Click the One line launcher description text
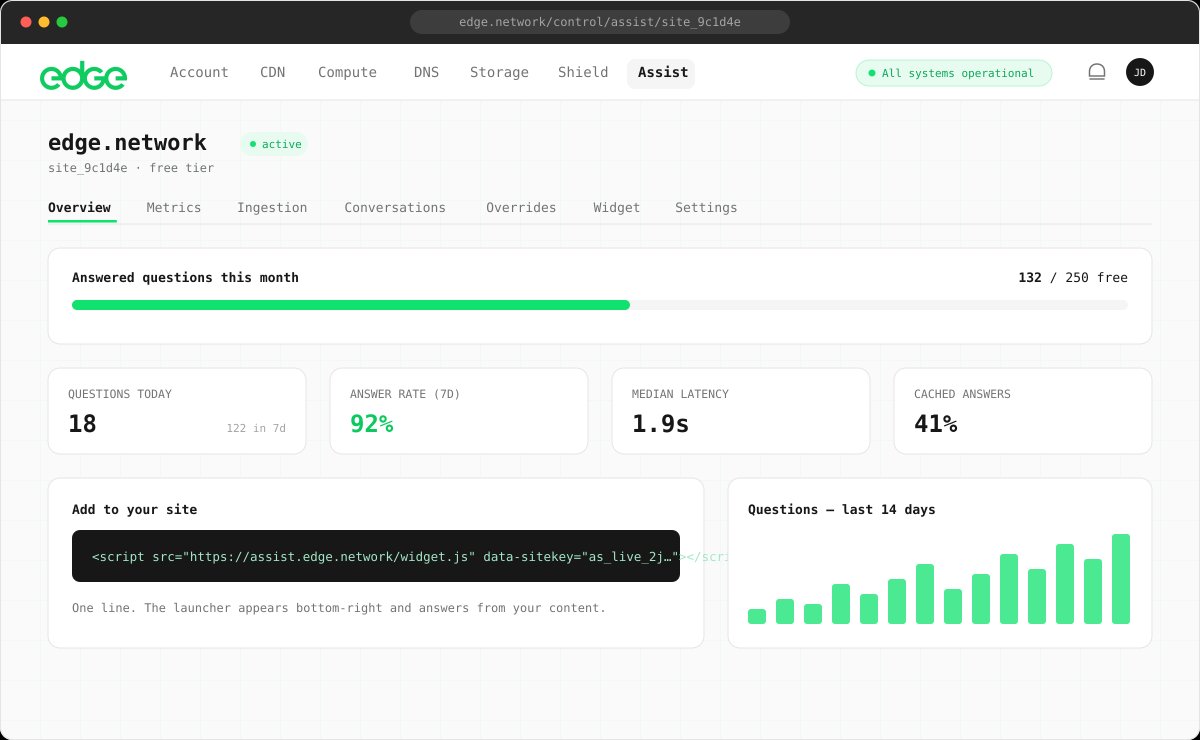This screenshot has width=1200, height=740. tap(339, 608)
